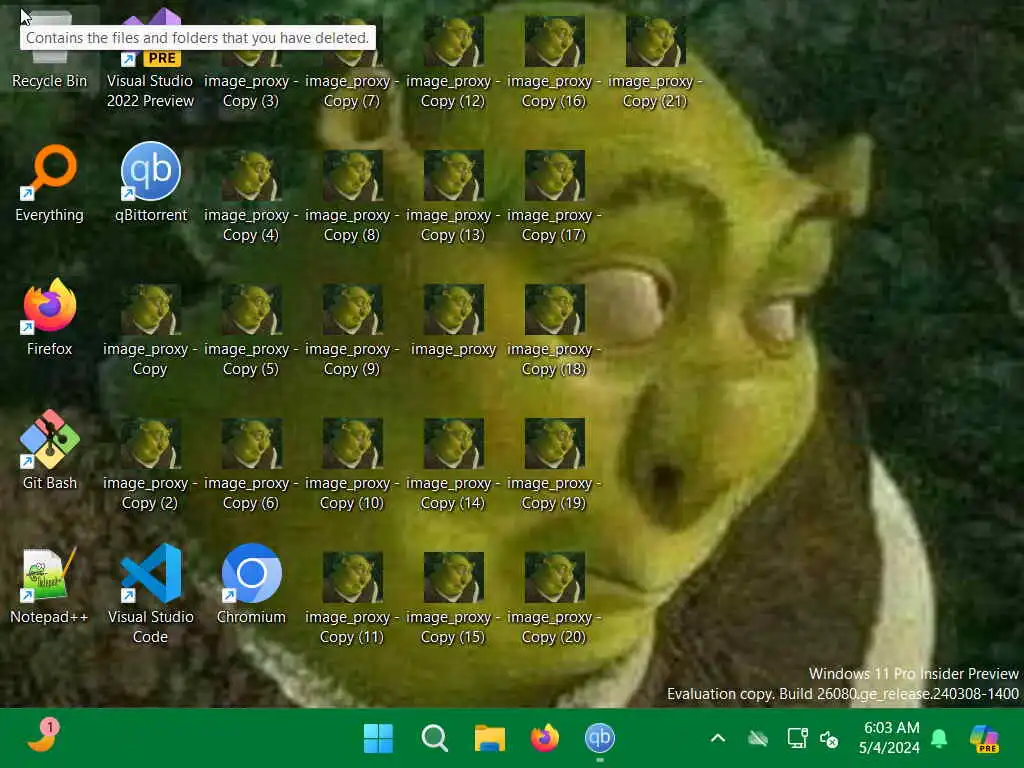Select image_proxy - Copy (17) file
1024x768 pixels.
pos(554,196)
